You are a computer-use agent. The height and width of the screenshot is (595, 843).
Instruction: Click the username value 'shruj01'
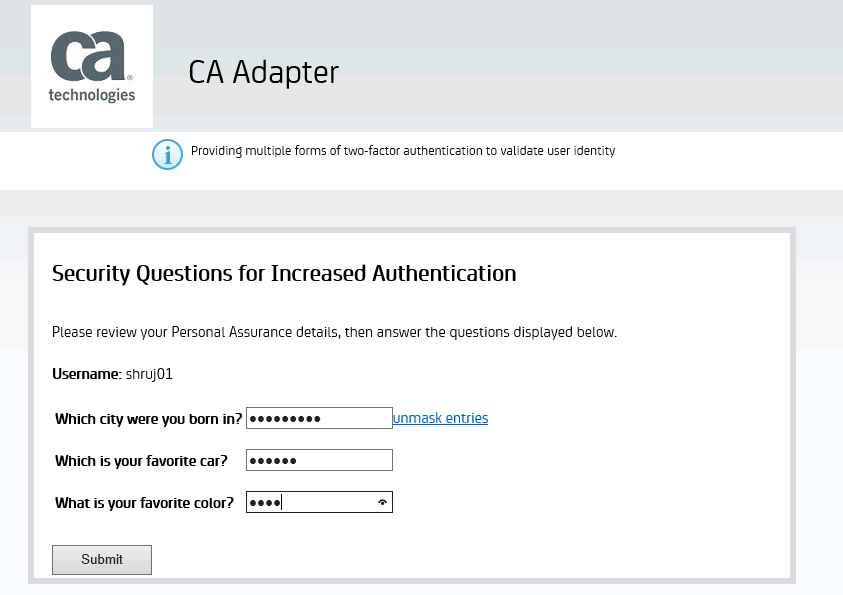(x=149, y=374)
